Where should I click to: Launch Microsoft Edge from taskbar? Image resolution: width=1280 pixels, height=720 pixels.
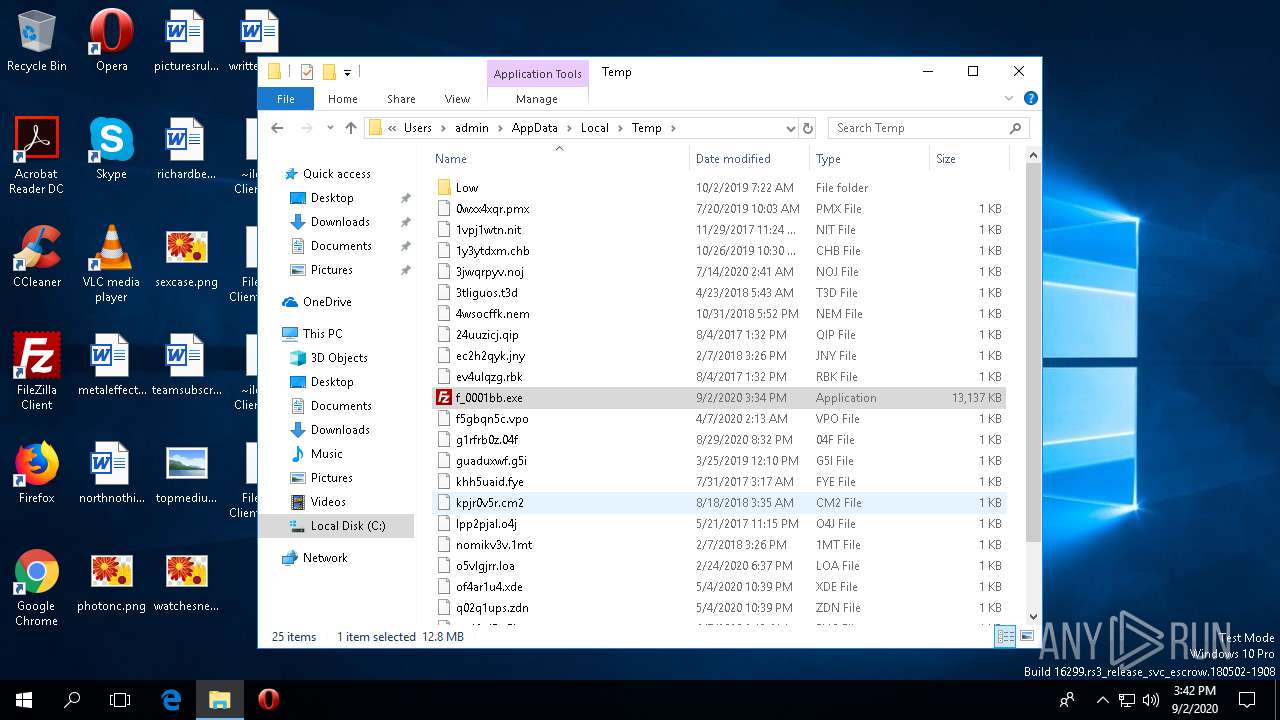click(171, 700)
